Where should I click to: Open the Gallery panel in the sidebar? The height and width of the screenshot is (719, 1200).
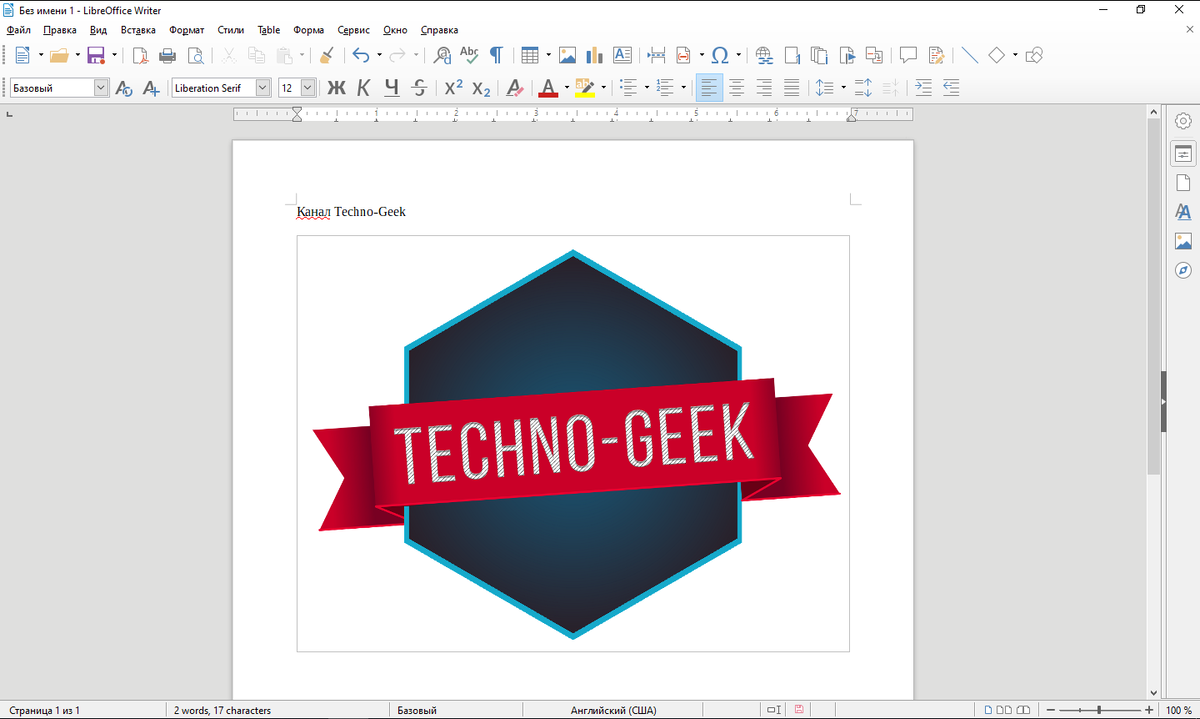(x=1183, y=240)
